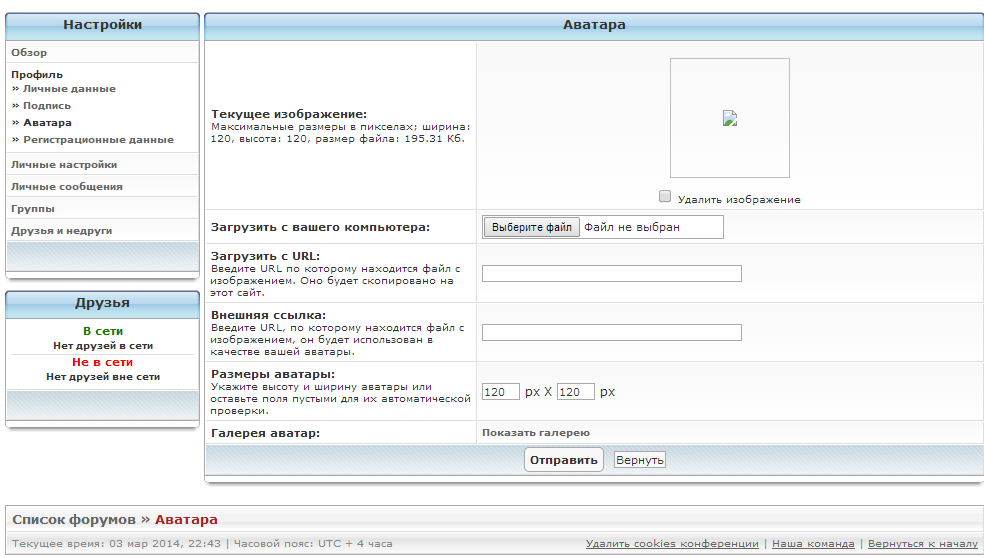Click the 'Вернуть' reset button
The height and width of the screenshot is (558, 984).
pyautogui.click(x=639, y=460)
